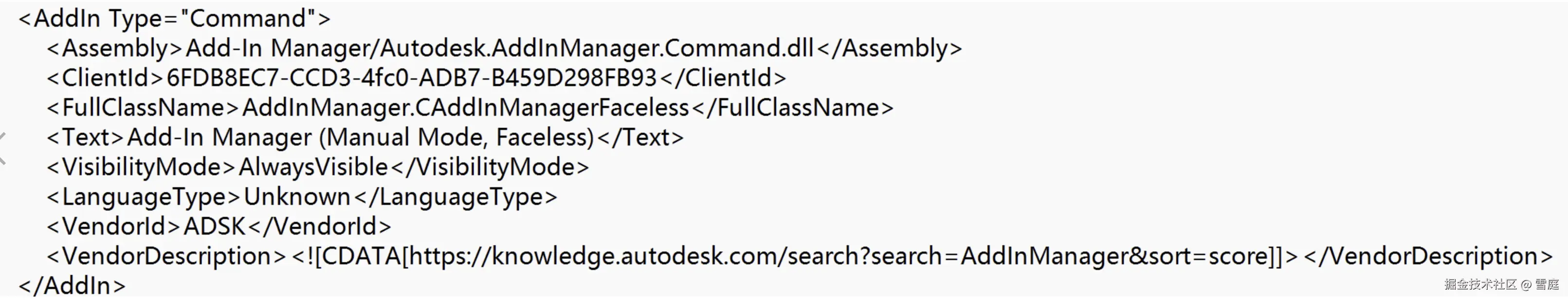Click the opening <VendorDescription> tag
The height and width of the screenshot is (300, 1568).
(x=166, y=256)
